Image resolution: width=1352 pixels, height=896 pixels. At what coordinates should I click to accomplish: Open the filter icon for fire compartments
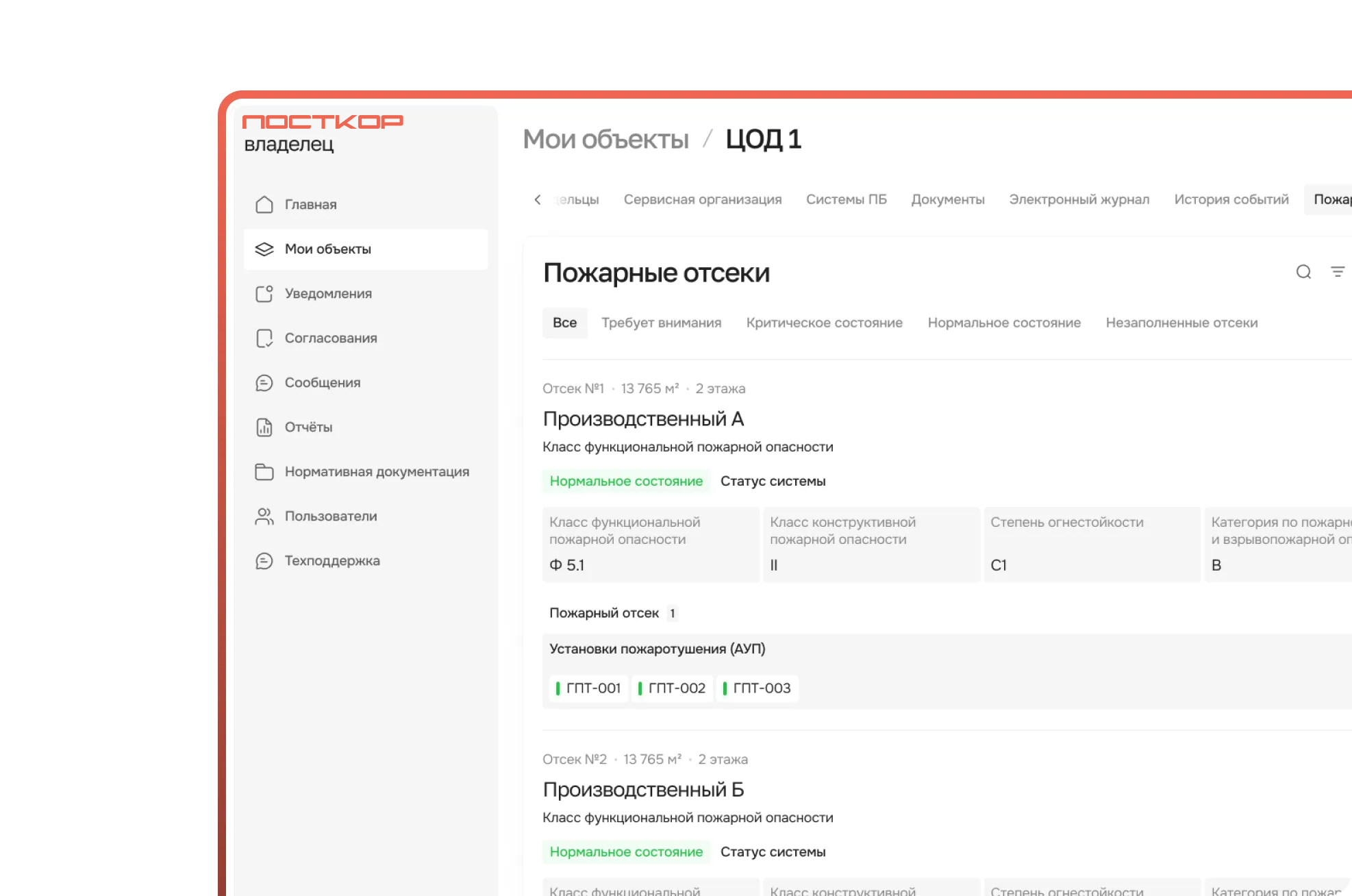click(1337, 272)
